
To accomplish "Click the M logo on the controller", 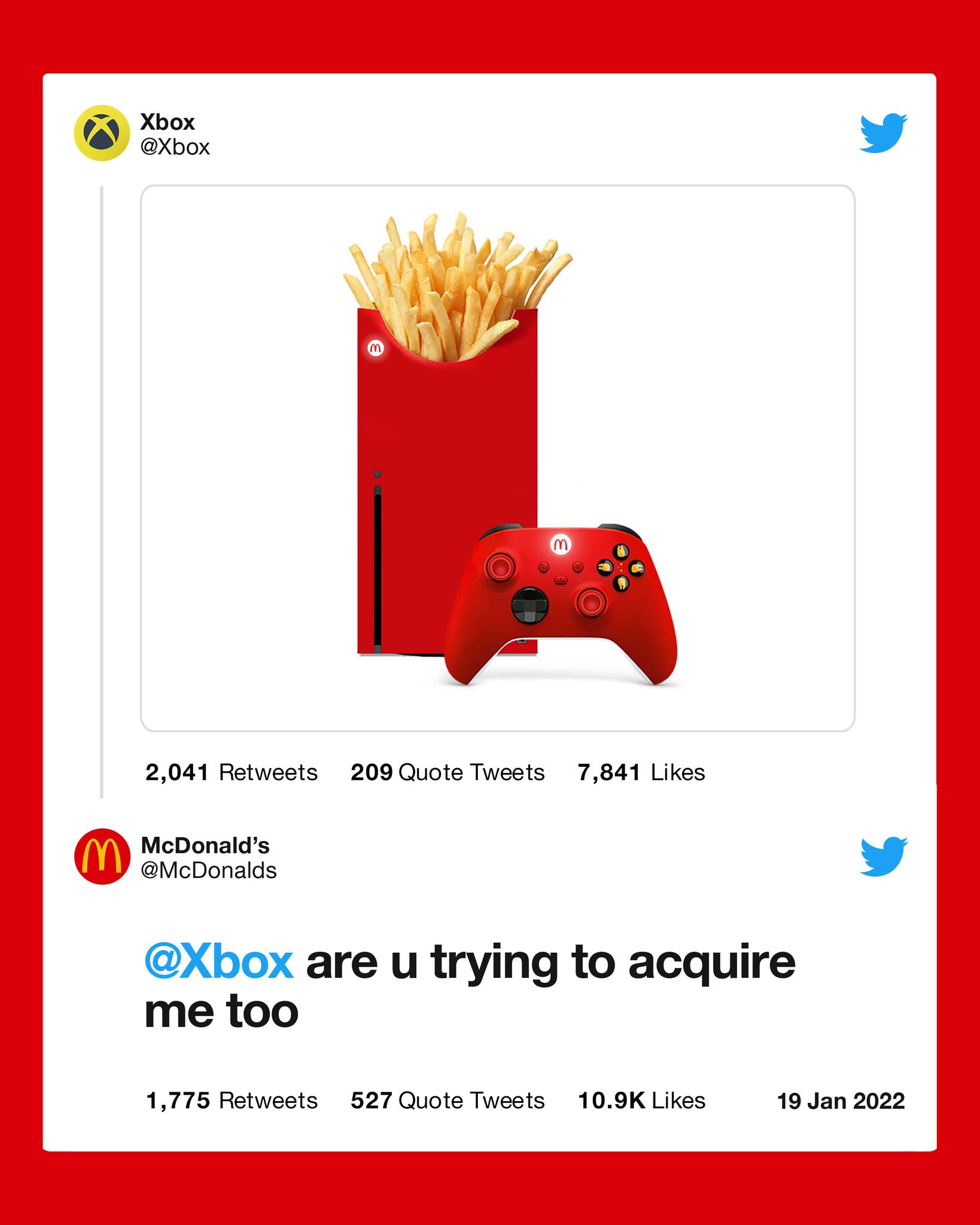I will (561, 544).
